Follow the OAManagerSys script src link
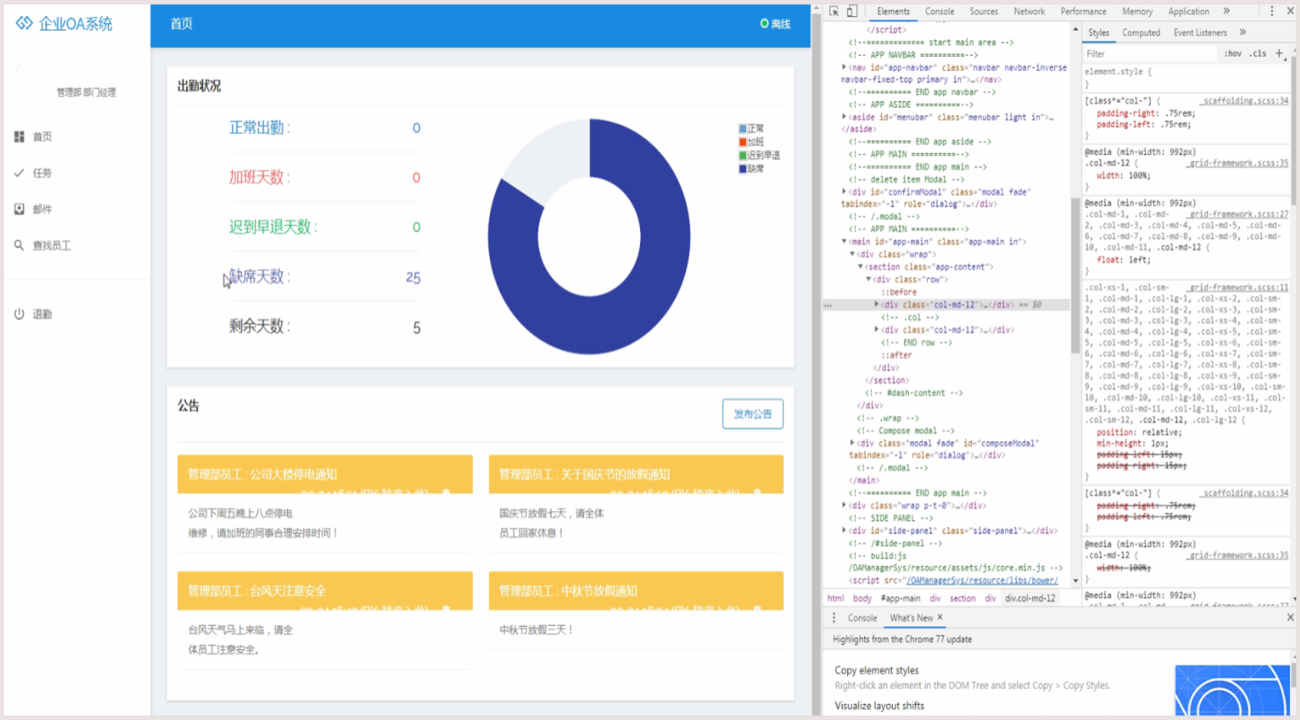Image resolution: width=1300 pixels, height=720 pixels. [x=982, y=580]
